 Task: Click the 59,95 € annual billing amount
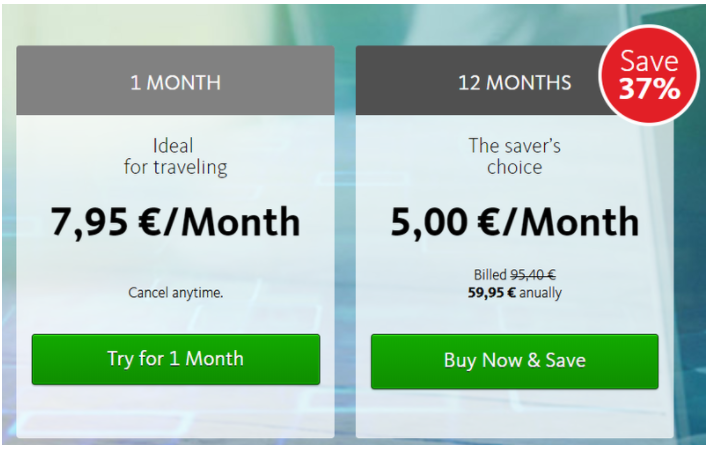(x=491, y=293)
